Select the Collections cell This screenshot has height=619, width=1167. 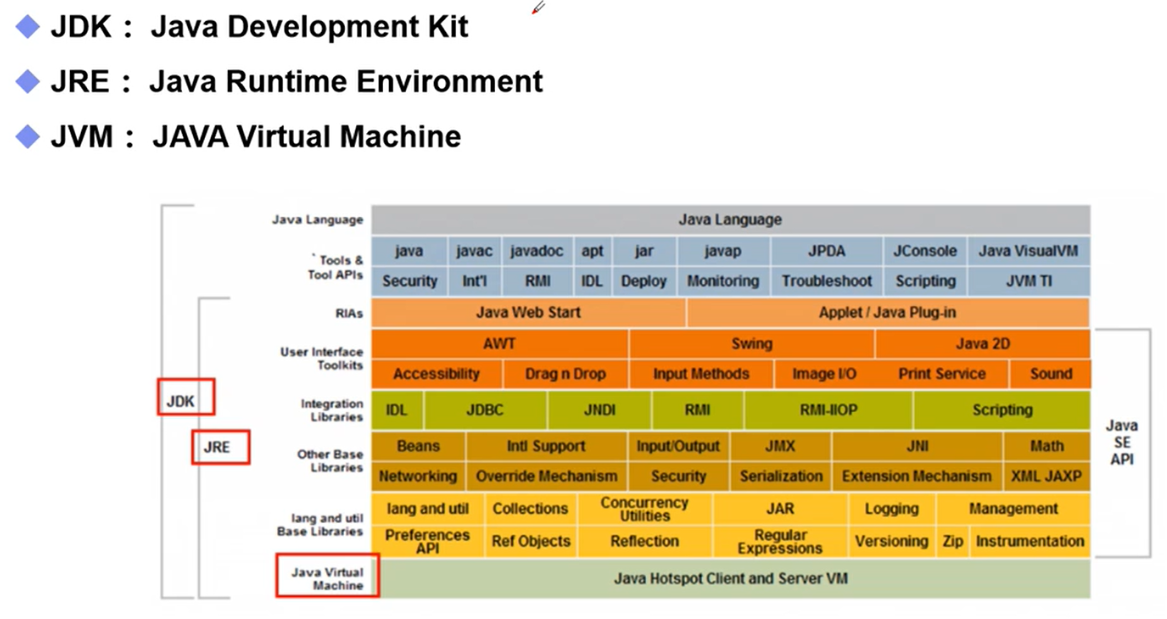click(x=530, y=509)
